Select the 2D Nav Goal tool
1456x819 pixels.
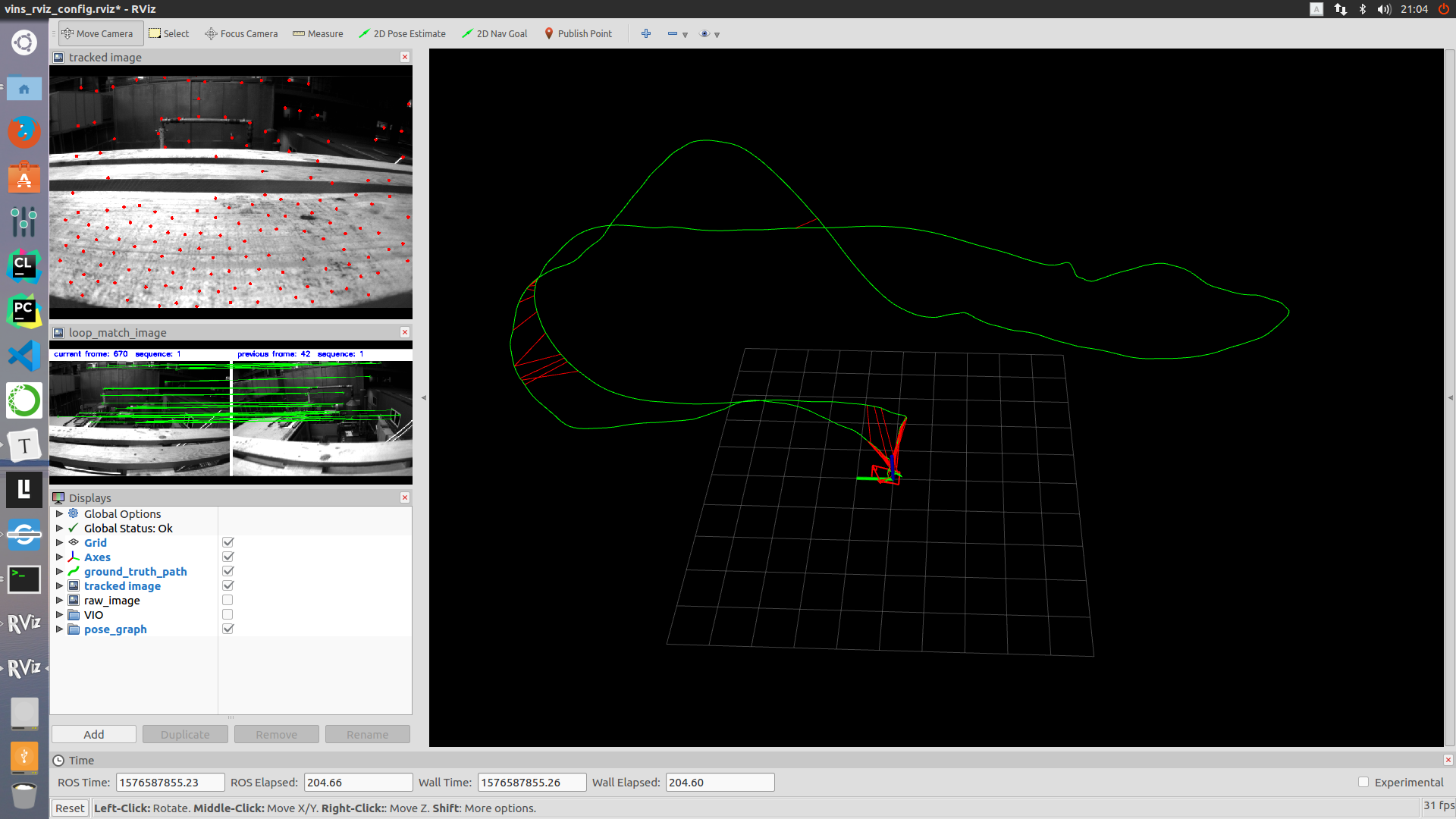(x=494, y=33)
